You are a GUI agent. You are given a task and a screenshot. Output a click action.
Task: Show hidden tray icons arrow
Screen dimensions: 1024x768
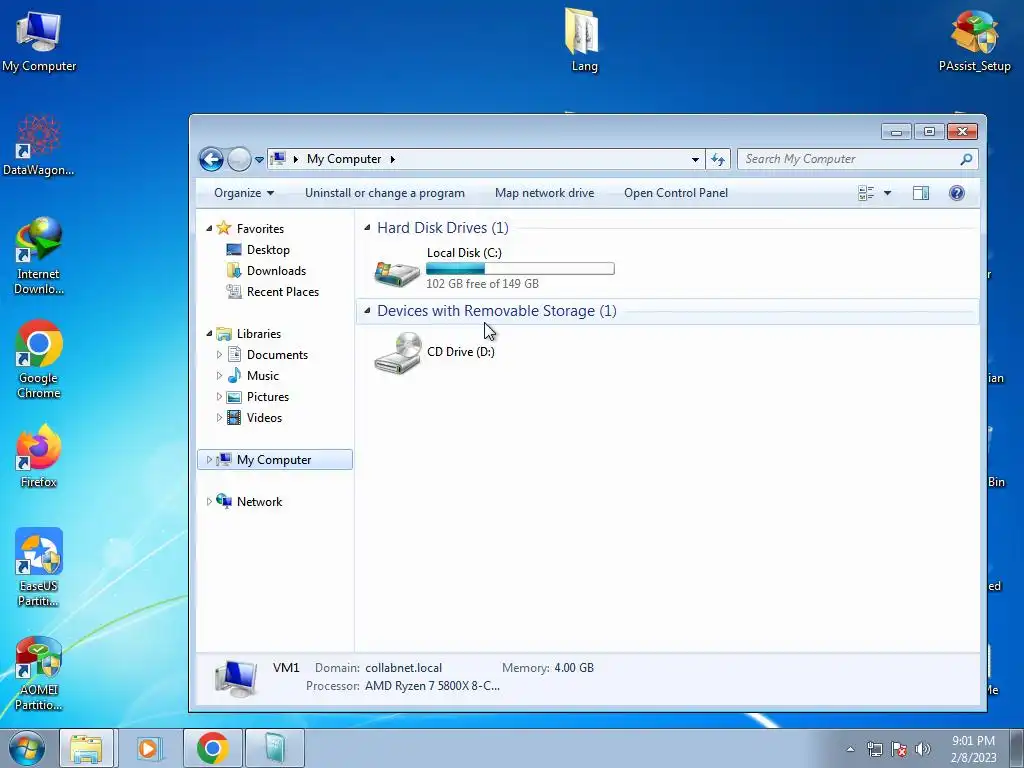[x=850, y=749]
